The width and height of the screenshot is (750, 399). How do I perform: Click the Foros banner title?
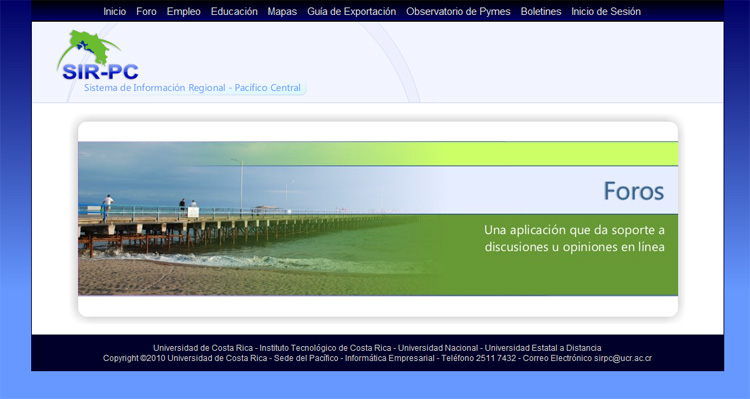(x=634, y=191)
